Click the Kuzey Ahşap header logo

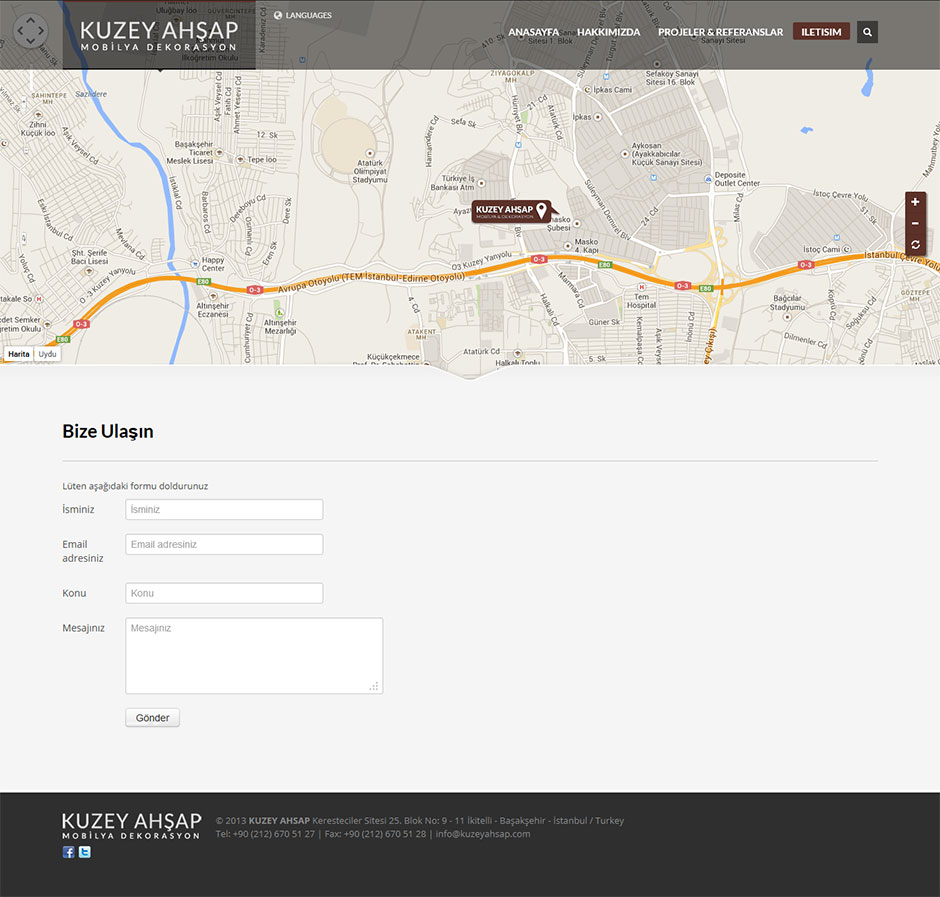pyautogui.click(x=159, y=36)
